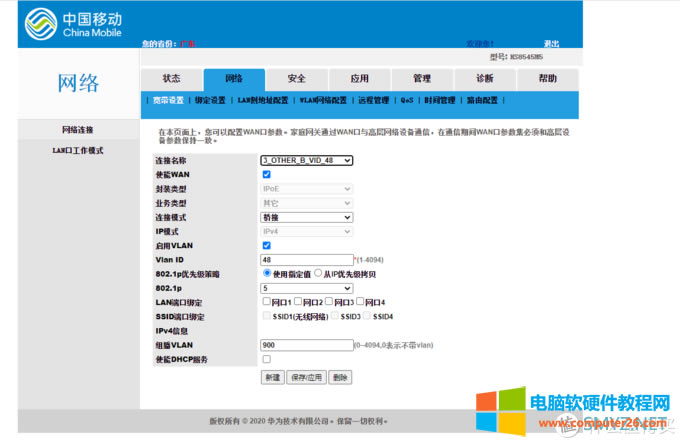The width and height of the screenshot is (680, 443).
Task: Toggle the 使能WAN checkbox
Action: (266, 175)
